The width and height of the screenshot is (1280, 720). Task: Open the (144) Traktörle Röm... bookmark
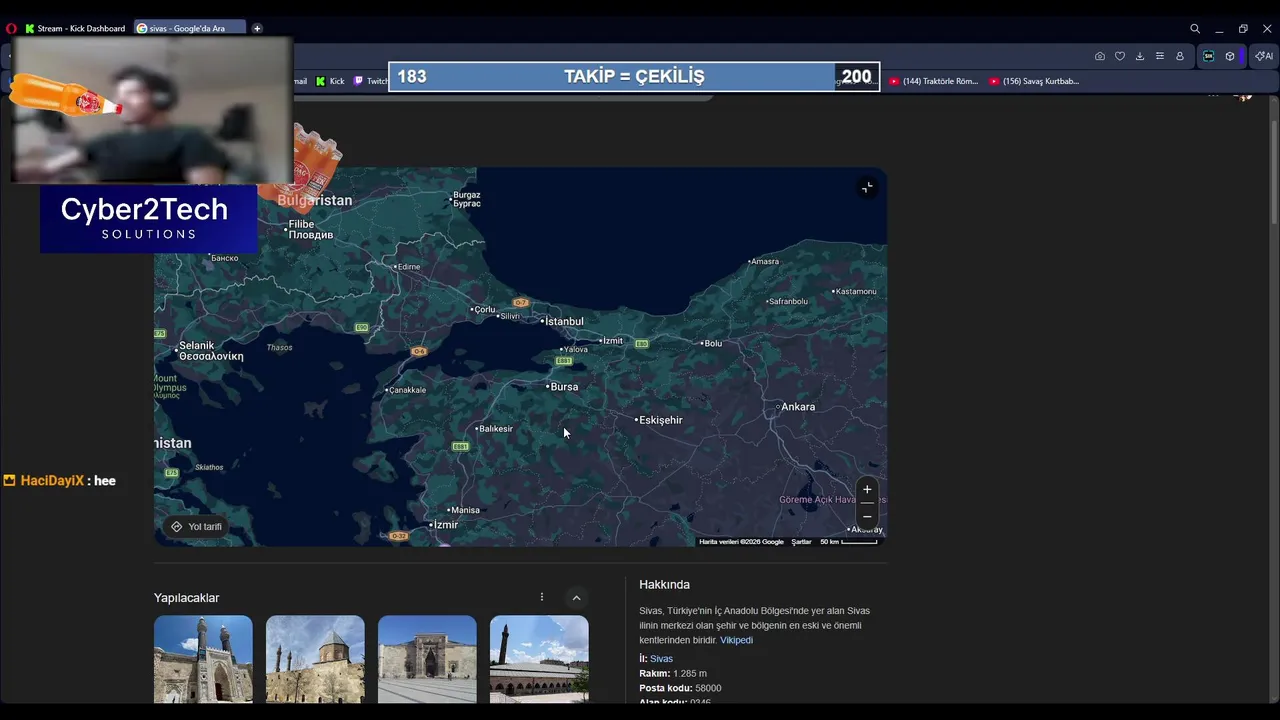tap(934, 81)
